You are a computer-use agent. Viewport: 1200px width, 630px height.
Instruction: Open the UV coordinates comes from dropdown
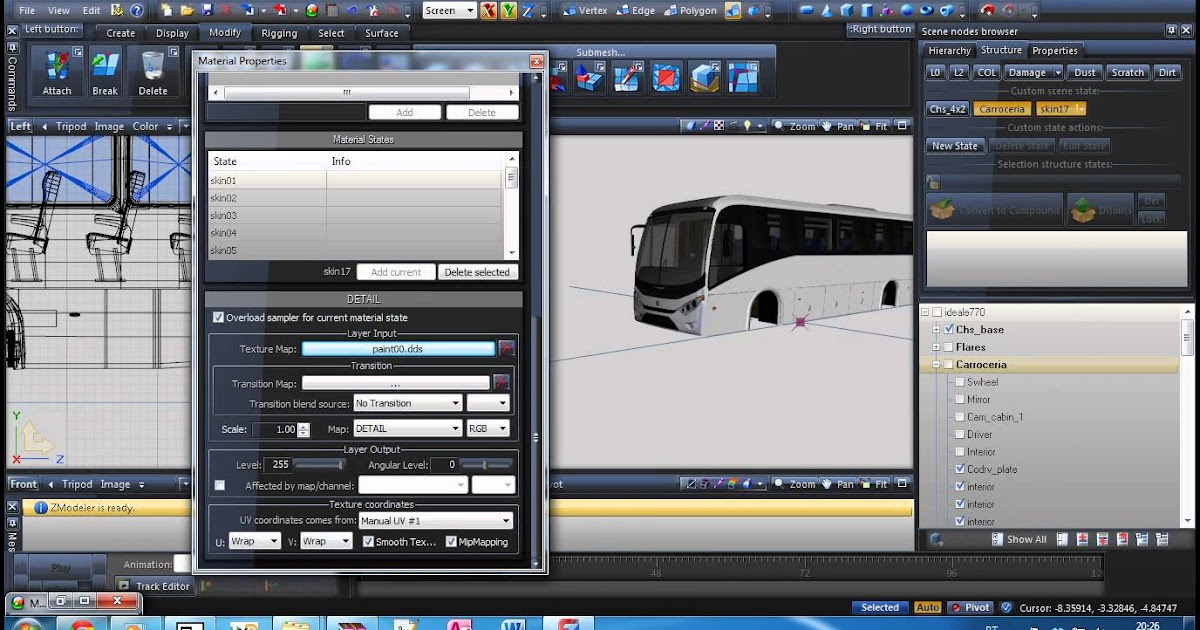pyautogui.click(x=435, y=520)
